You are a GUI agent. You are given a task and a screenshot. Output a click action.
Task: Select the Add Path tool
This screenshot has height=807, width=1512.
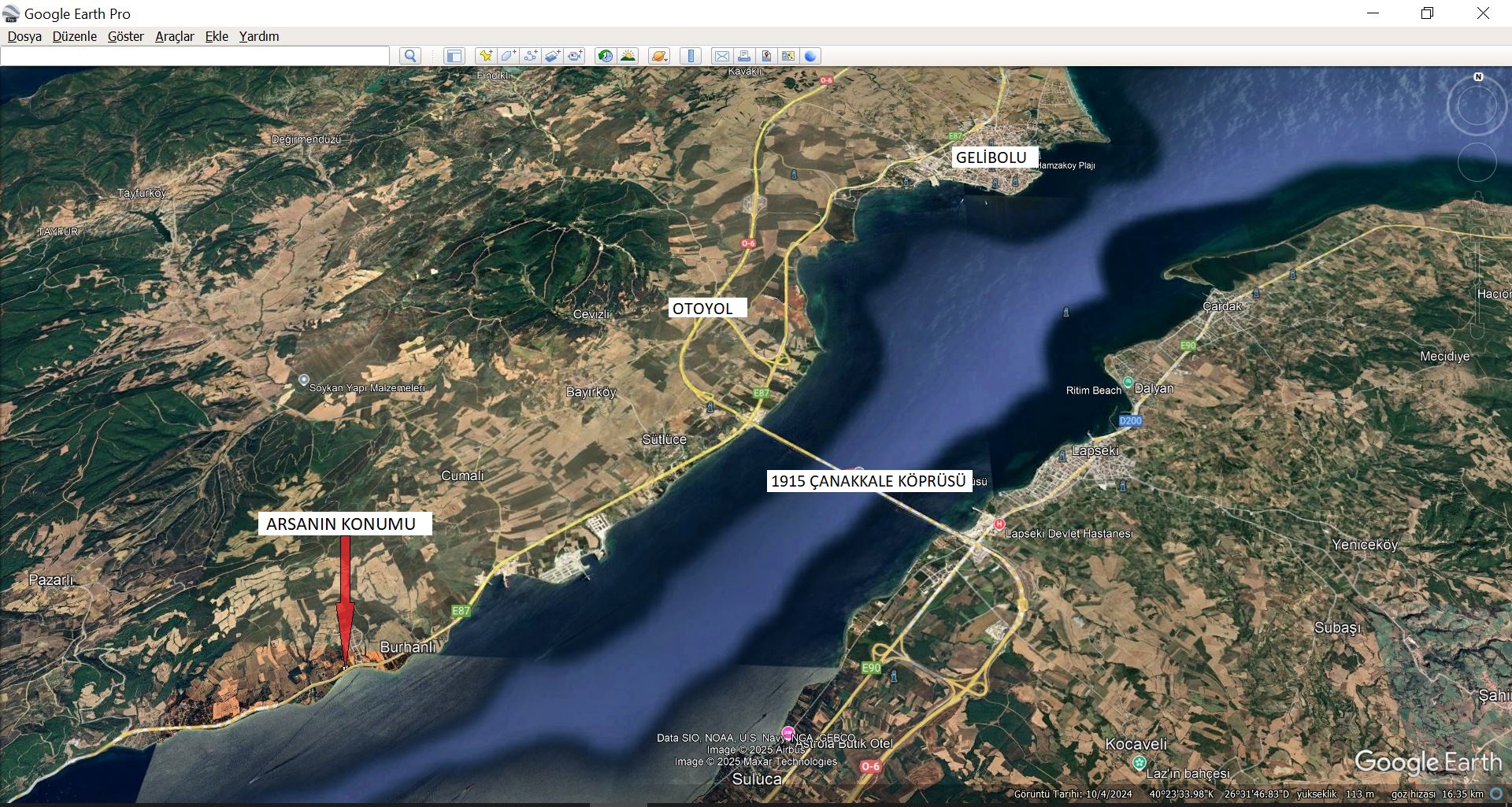point(531,56)
